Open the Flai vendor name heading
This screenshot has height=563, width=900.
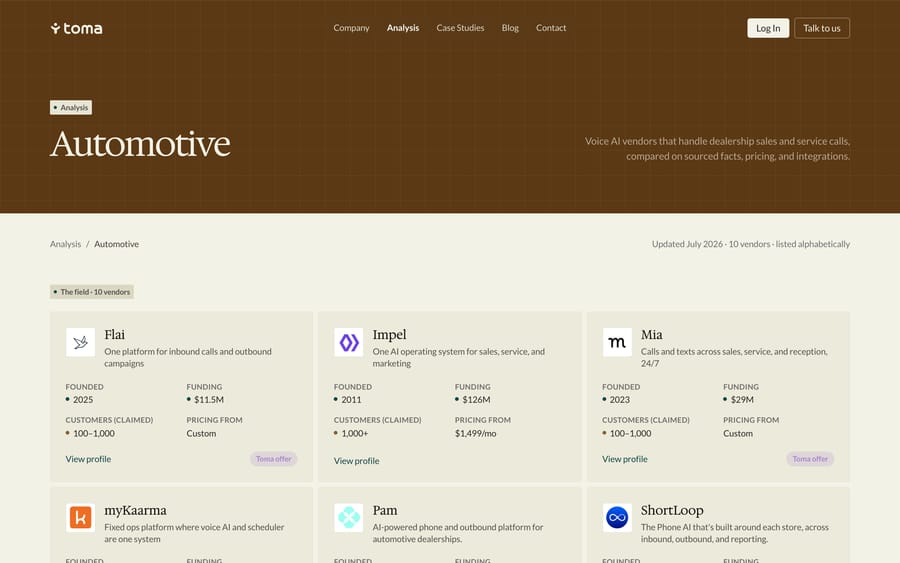coord(114,335)
